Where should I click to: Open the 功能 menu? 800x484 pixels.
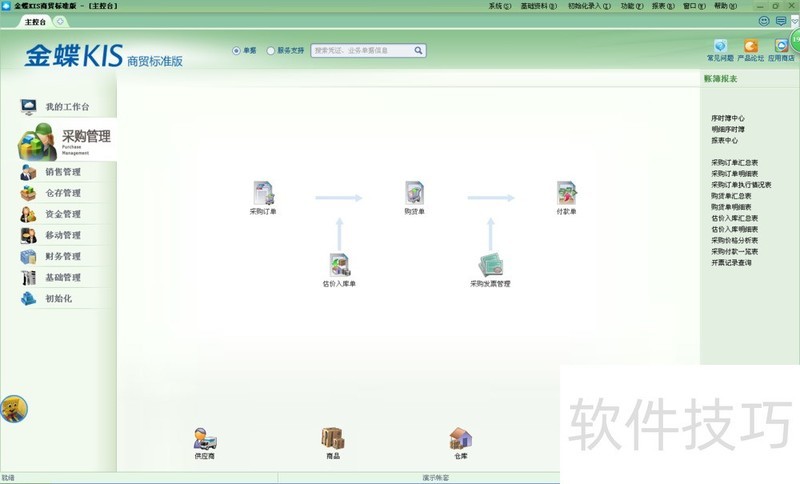pos(632,6)
